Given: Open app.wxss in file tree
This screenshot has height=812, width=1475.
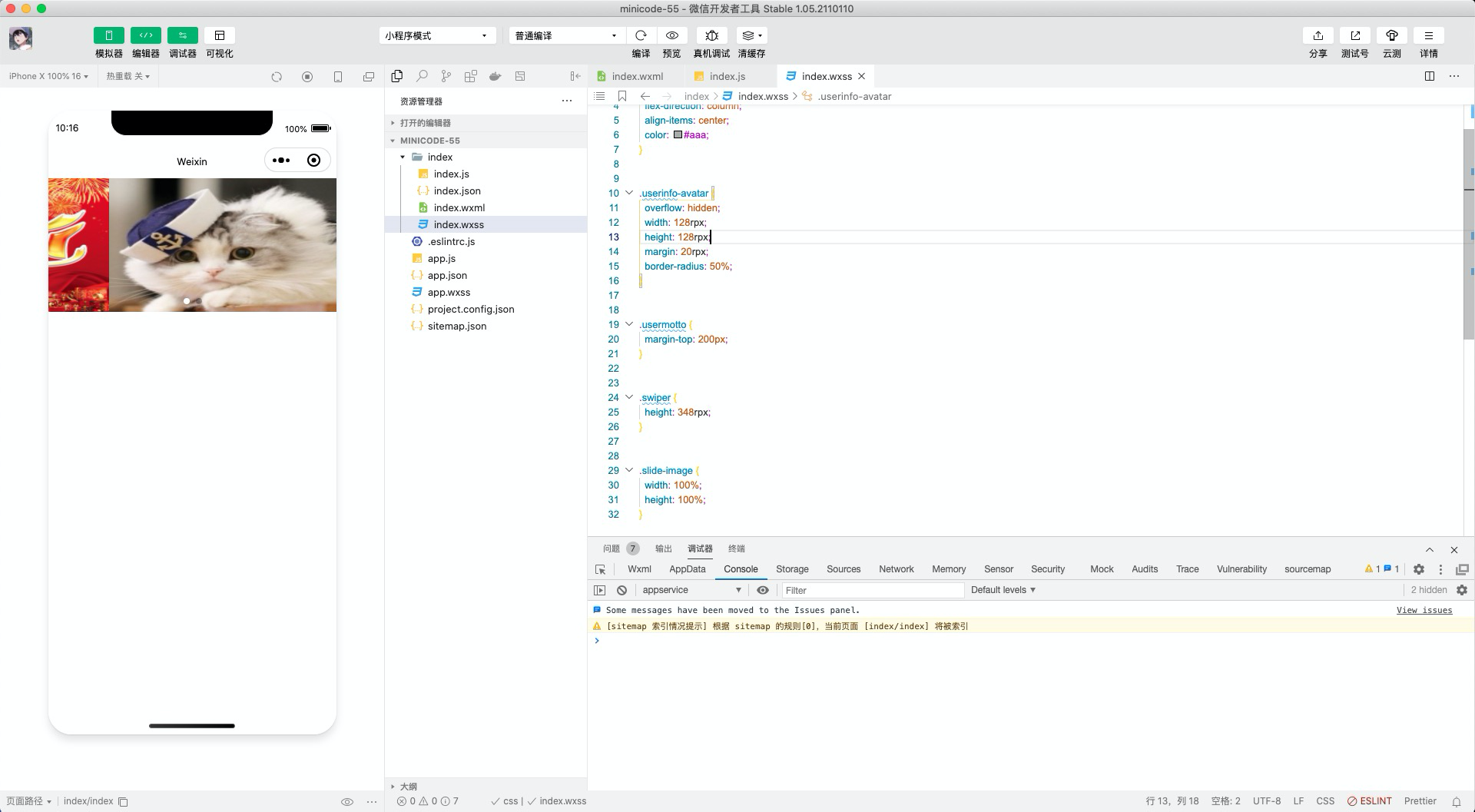Looking at the screenshot, I should (x=449, y=292).
